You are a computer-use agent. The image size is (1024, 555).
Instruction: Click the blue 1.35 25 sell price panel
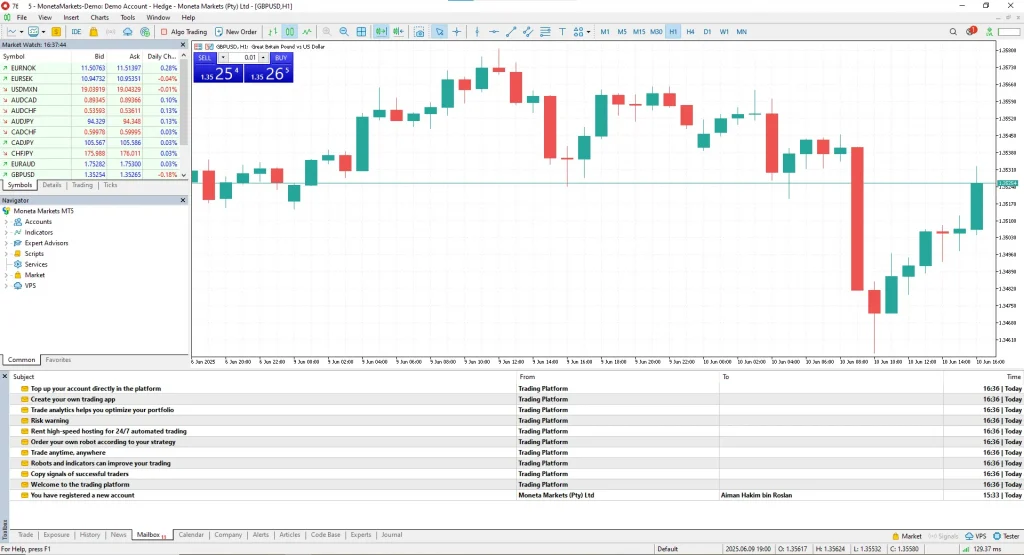tap(218, 73)
